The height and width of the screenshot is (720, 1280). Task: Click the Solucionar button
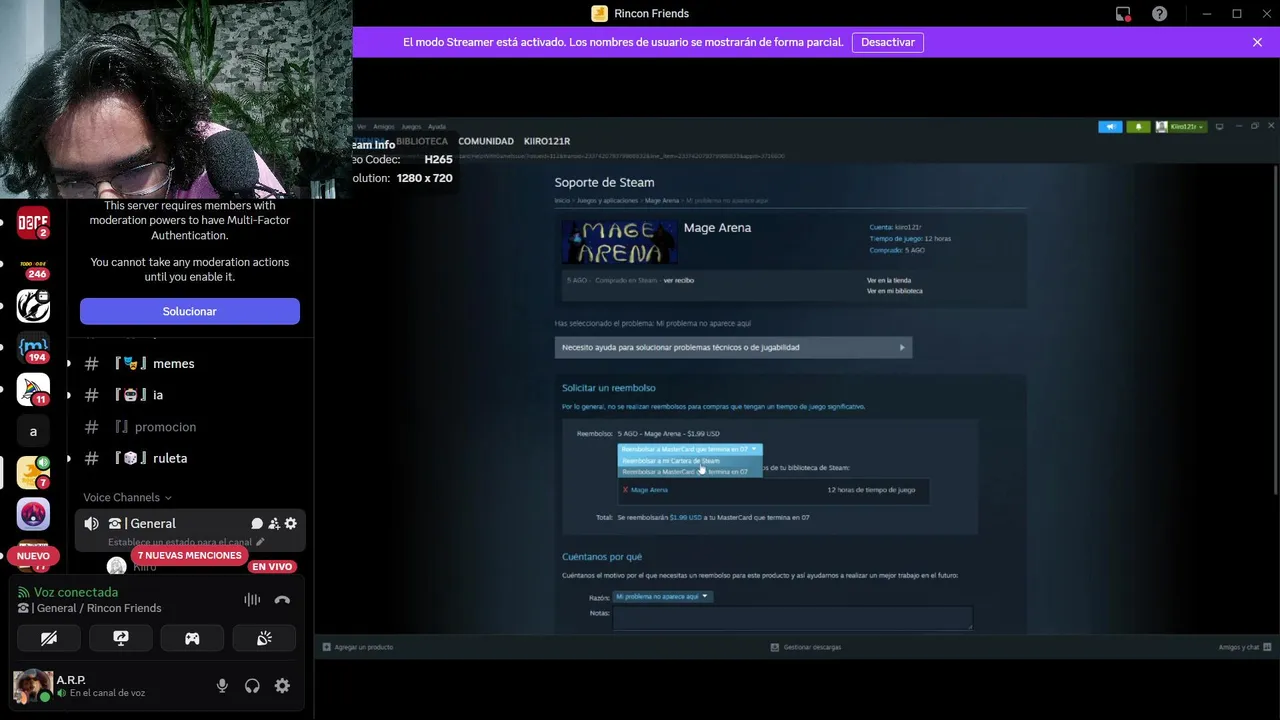click(x=190, y=311)
